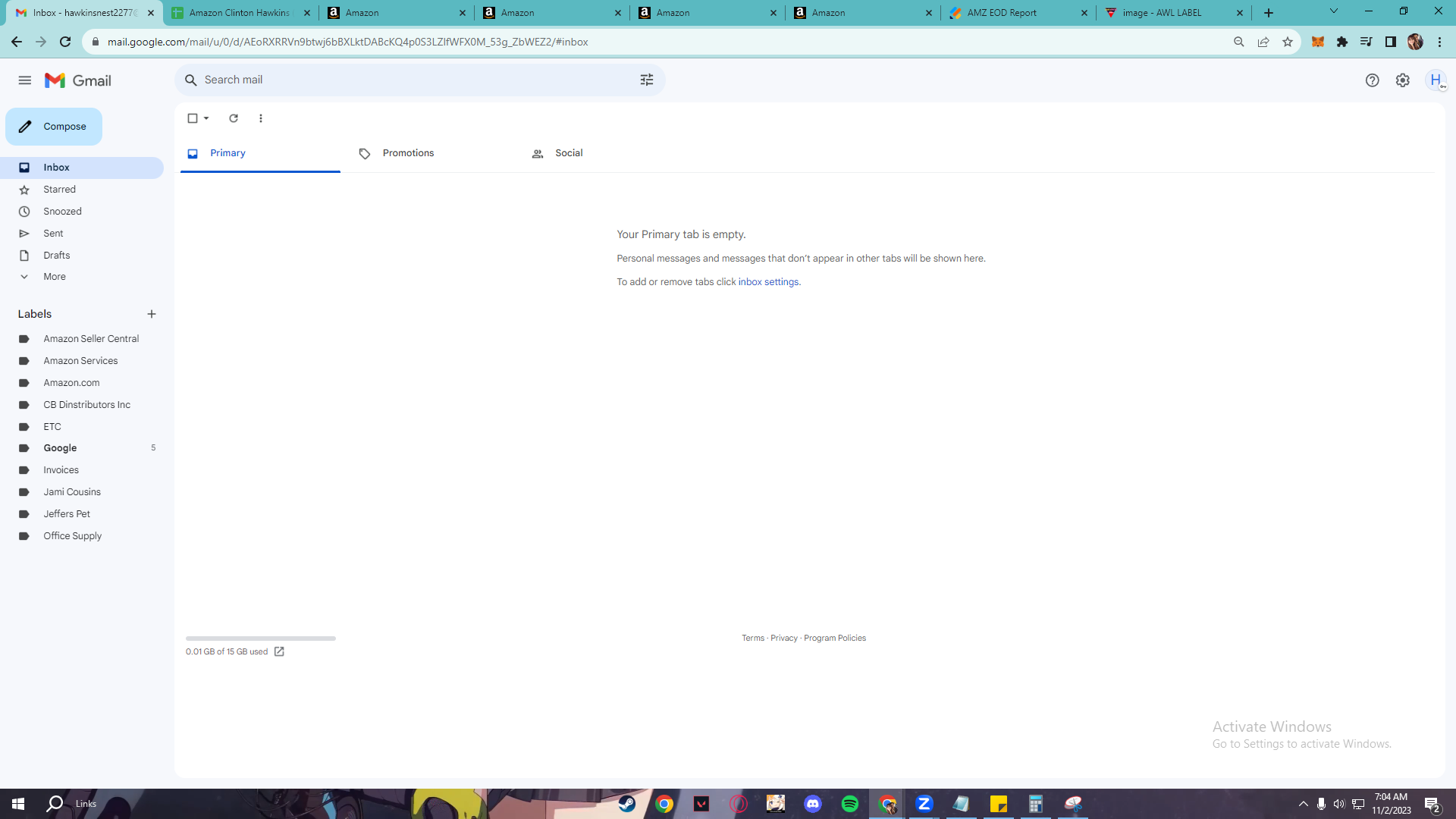Open the Sent folder

[82, 234]
